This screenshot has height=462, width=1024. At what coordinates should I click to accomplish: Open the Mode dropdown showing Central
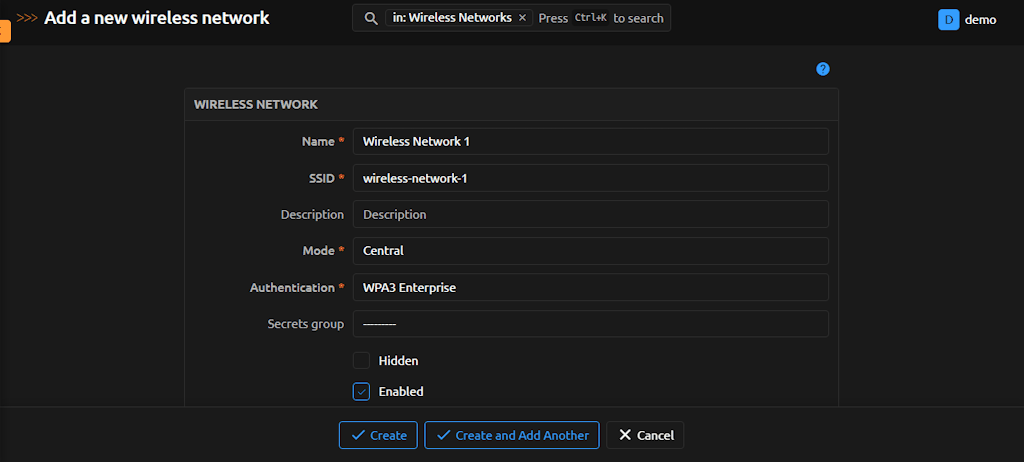(x=590, y=251)
